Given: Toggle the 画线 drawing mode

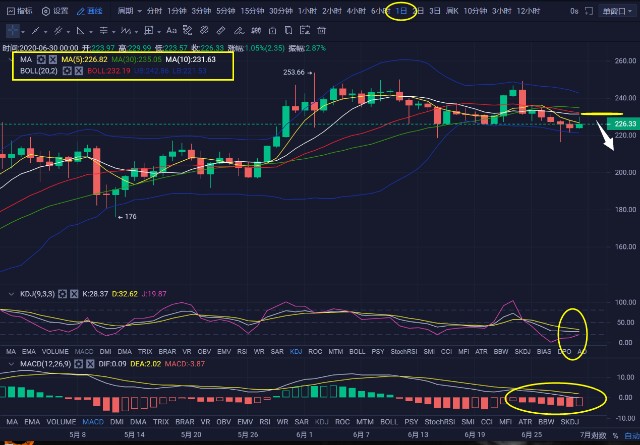Looking at the screenshot, I should coord(89,11).
